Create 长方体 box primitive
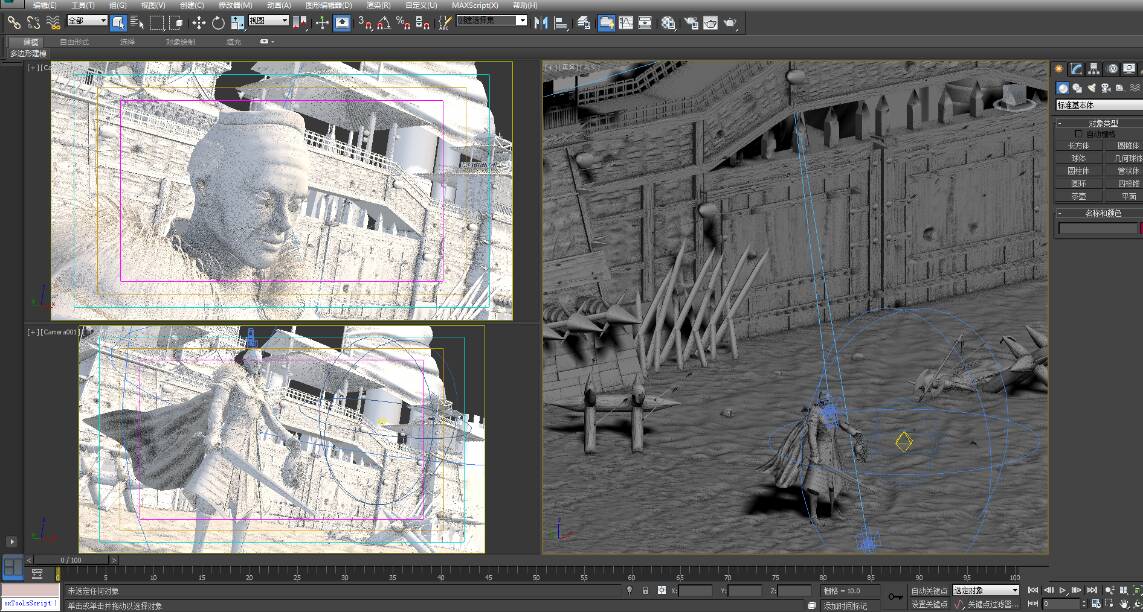1143x612 pixels. [x=1077, y=146]
